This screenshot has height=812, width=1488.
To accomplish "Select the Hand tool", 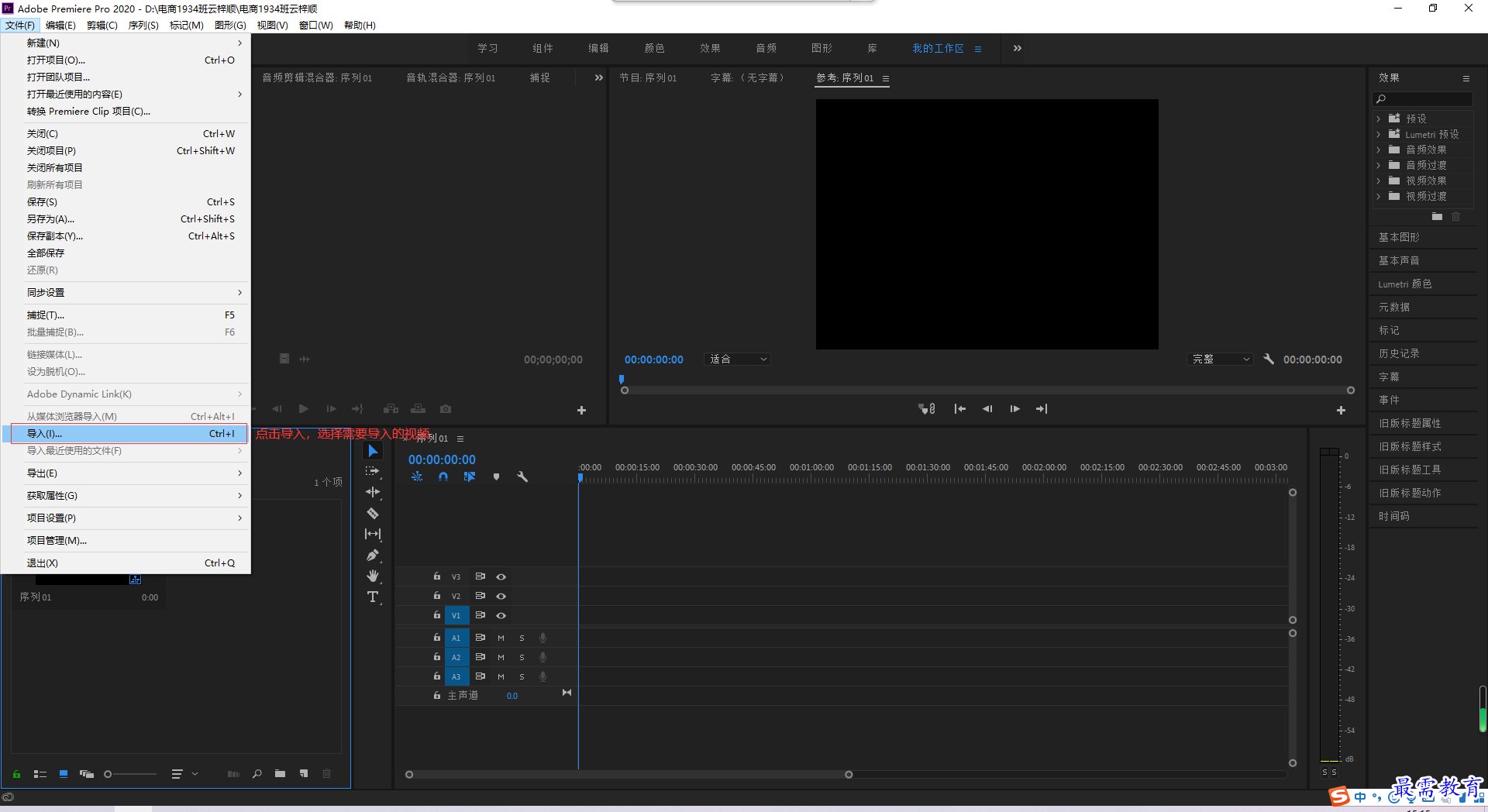I will (373, 576).
